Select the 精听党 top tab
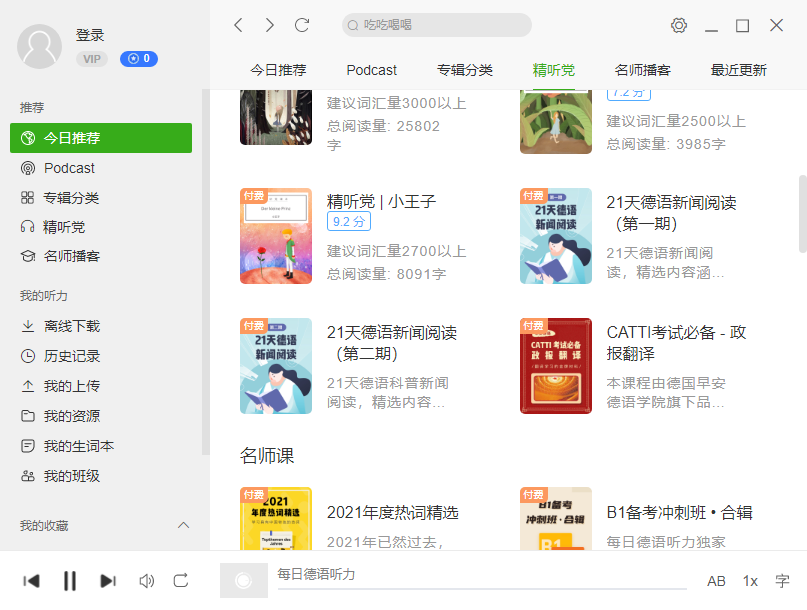The height and width of the screenshot is (610, 807). click(x=554, y=70)
